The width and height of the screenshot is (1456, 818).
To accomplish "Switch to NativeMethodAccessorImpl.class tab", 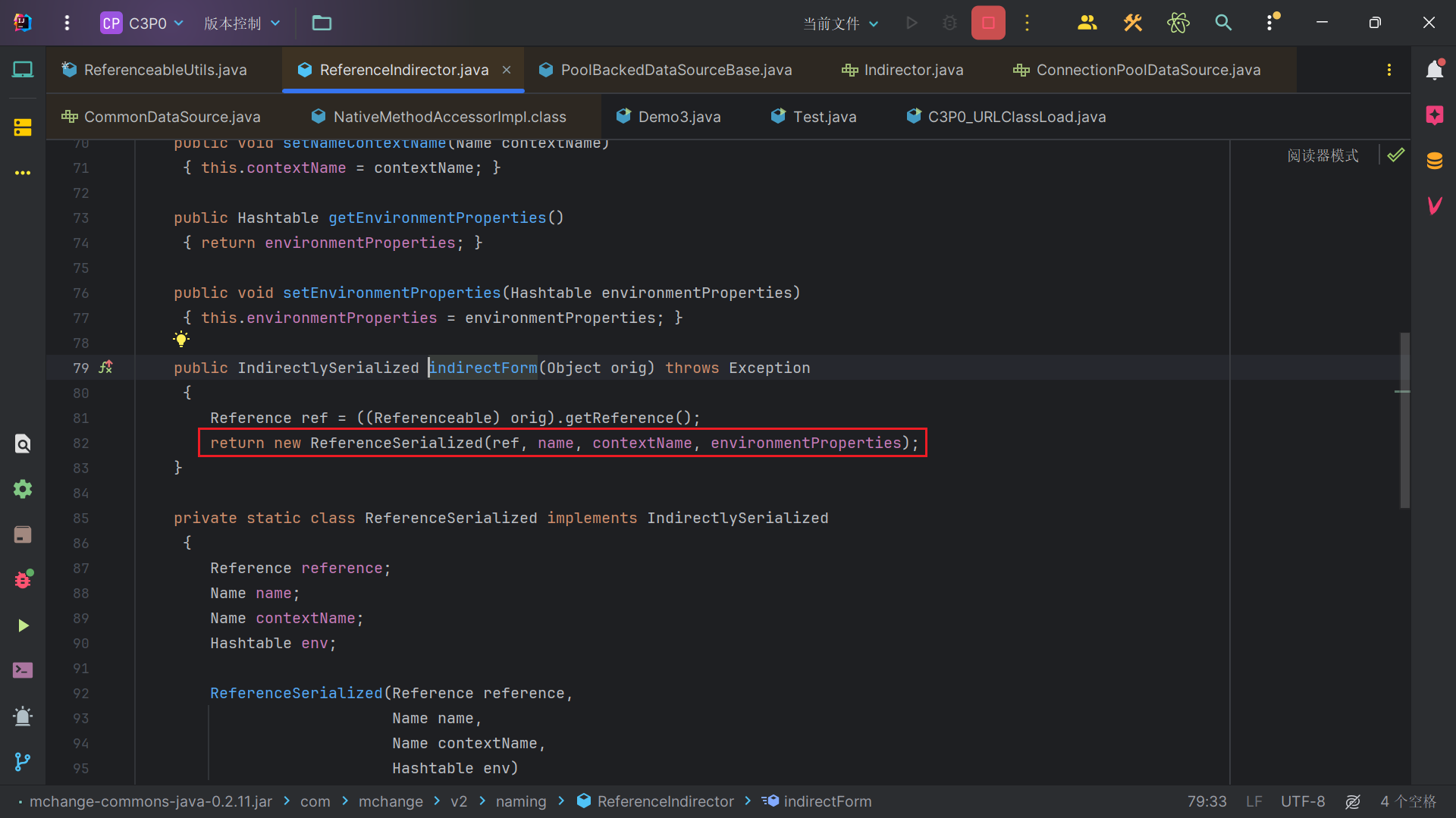I will tap(439, 117).
